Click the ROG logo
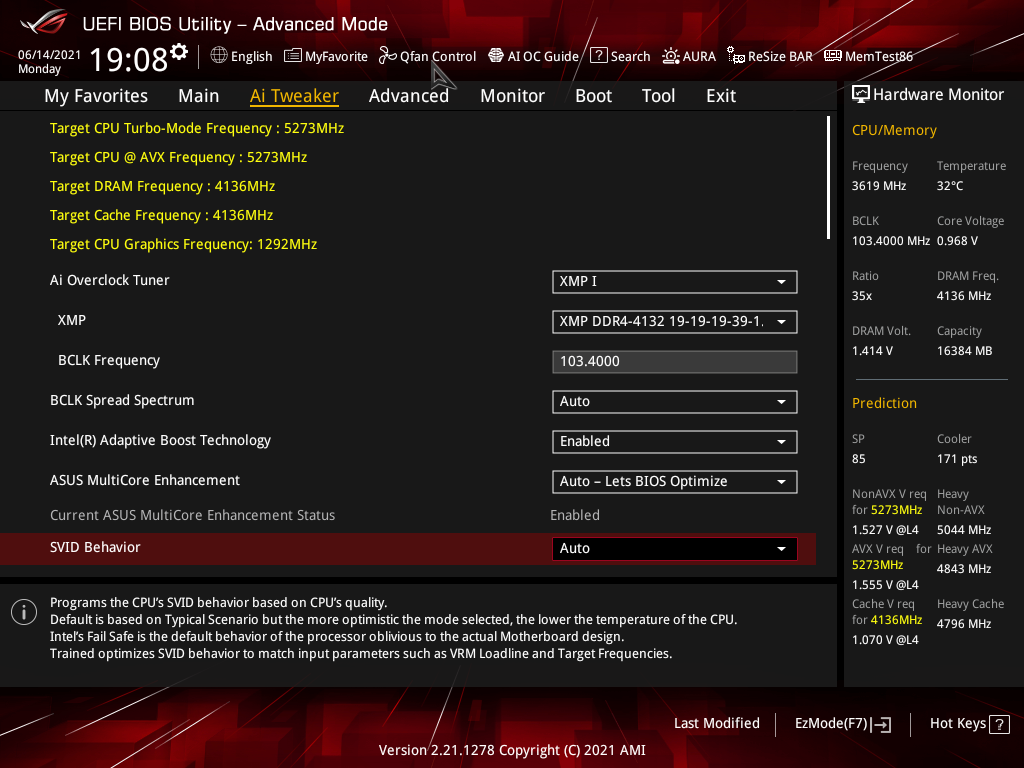The image size is (1024, 768). tap(44, 23)
